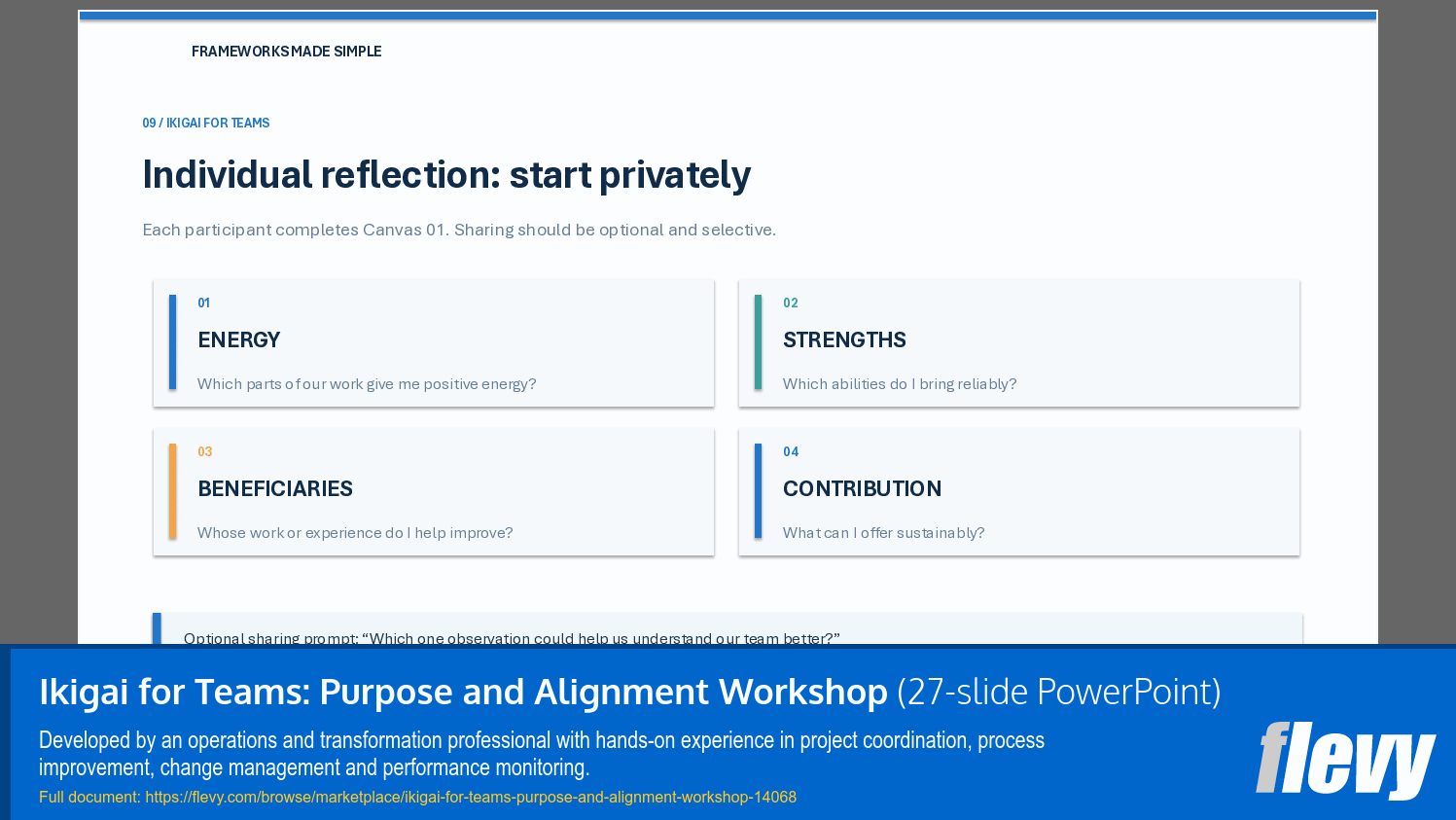Select 'Whose work or experience do I help improve?'
This screenshot has height=820, width=1456.
coord(355,533)
